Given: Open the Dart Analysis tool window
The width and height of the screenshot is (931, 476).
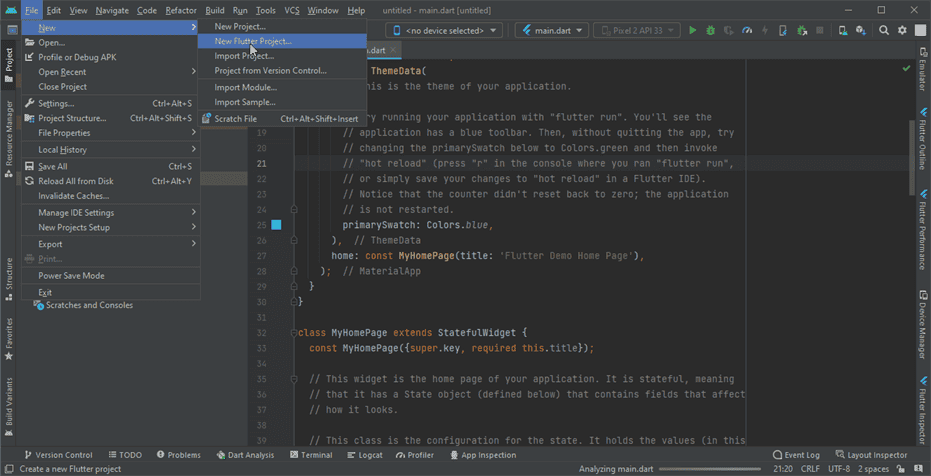Looking at the screenshot, I should (x=245, y=455).
